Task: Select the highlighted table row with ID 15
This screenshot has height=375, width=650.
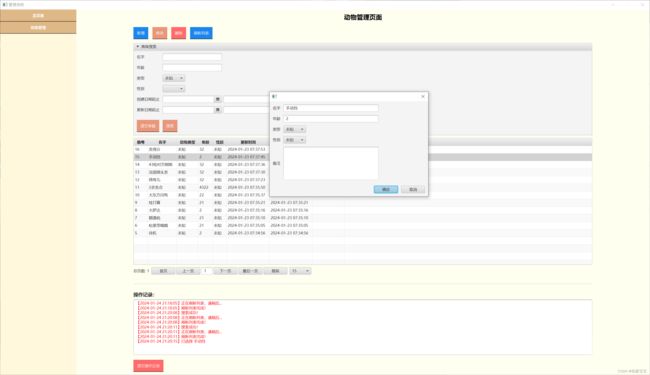Action: pos(363,157)
